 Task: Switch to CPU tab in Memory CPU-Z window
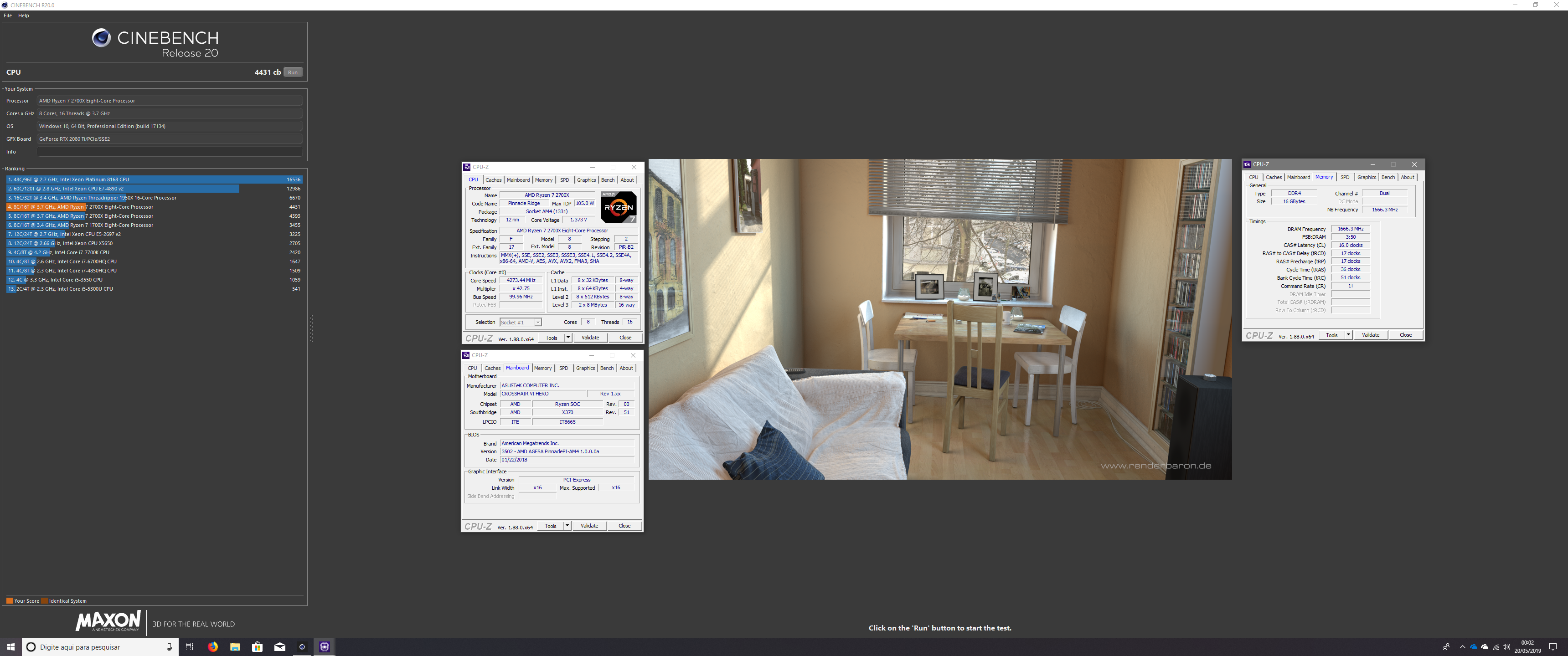click(x=1253, y=178)
